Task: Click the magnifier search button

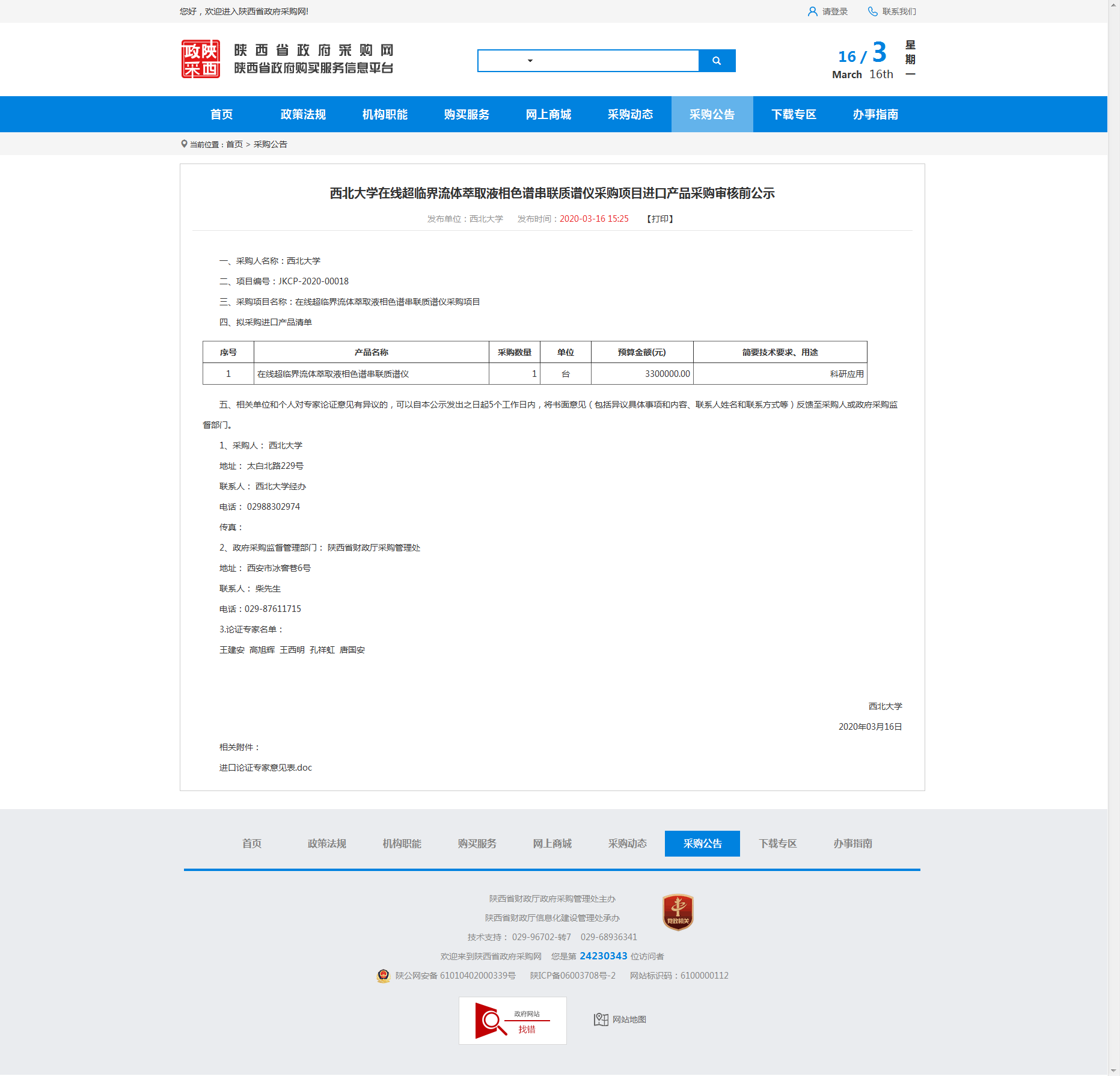Action: pyautogui.click(x=717, y=61)
